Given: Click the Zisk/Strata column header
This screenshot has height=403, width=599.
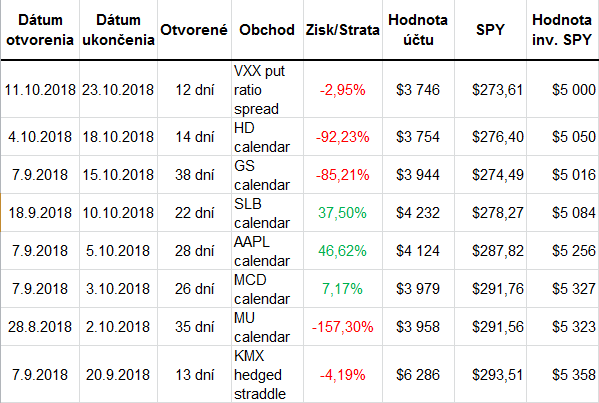Looking at the screenshot, I should coord(342,30).
